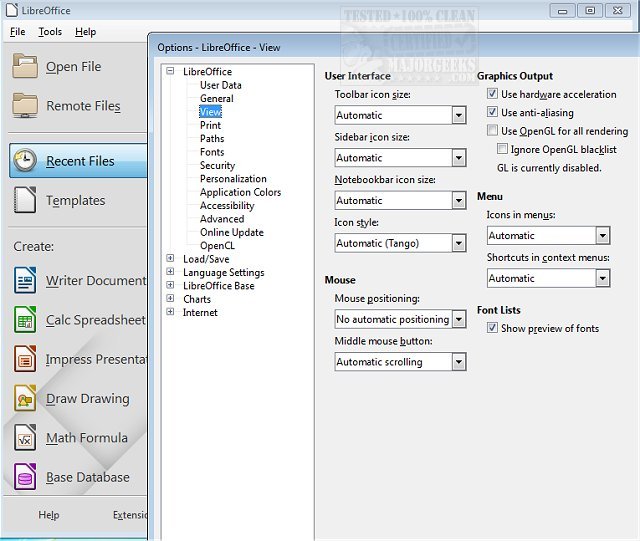Create a new Draw Drawing
The height and width of the screenshot is (541, 640).
(88, 398)
